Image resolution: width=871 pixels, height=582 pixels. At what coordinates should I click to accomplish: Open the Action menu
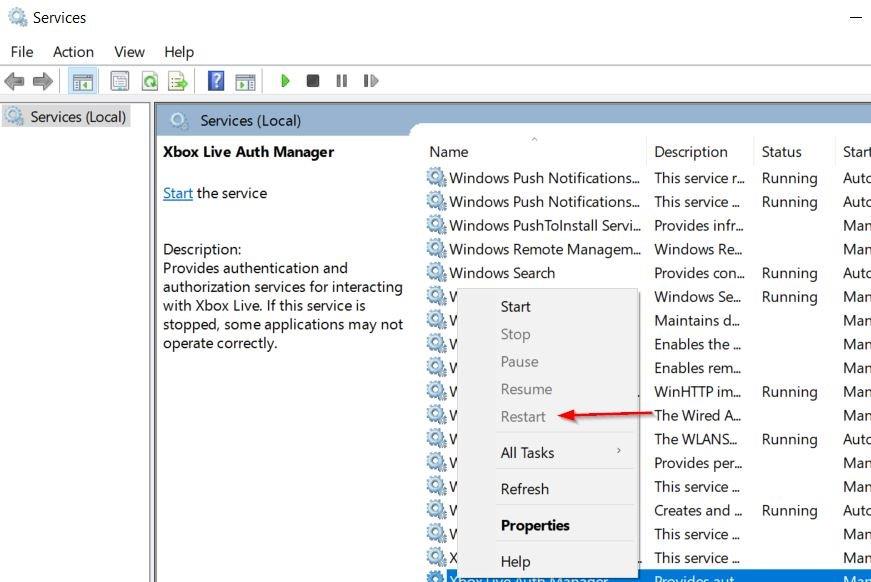click(73, 52)
